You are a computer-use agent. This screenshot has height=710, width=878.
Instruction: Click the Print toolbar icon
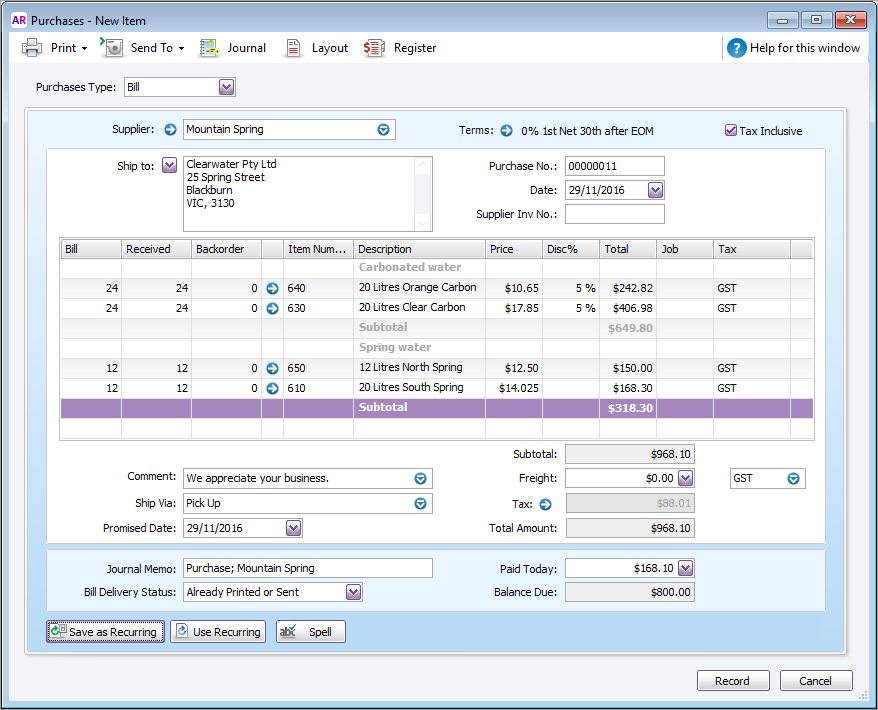pos(32,48)
